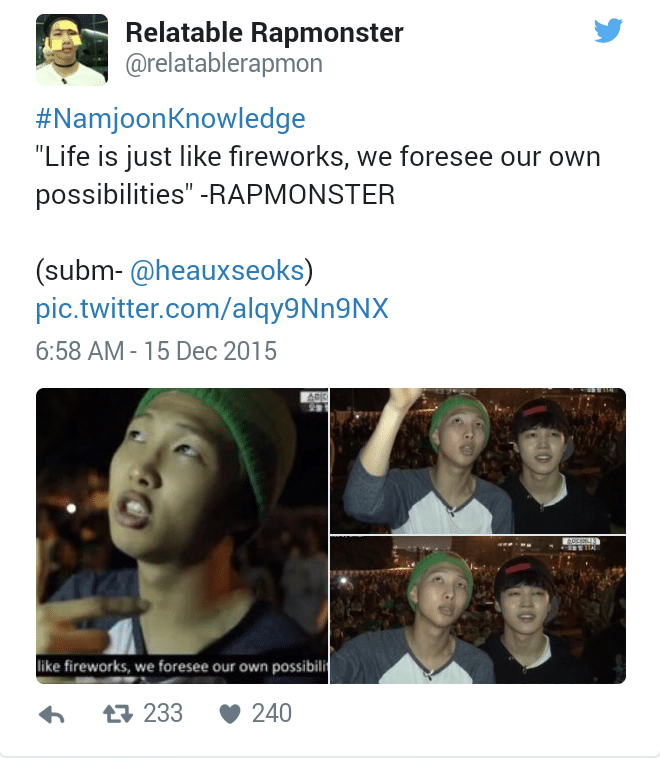The width and height of the screenshot is (660, 759).
Task: Open the Relatable Rapmonster profile avatar
Action: [x=72, y=50]
